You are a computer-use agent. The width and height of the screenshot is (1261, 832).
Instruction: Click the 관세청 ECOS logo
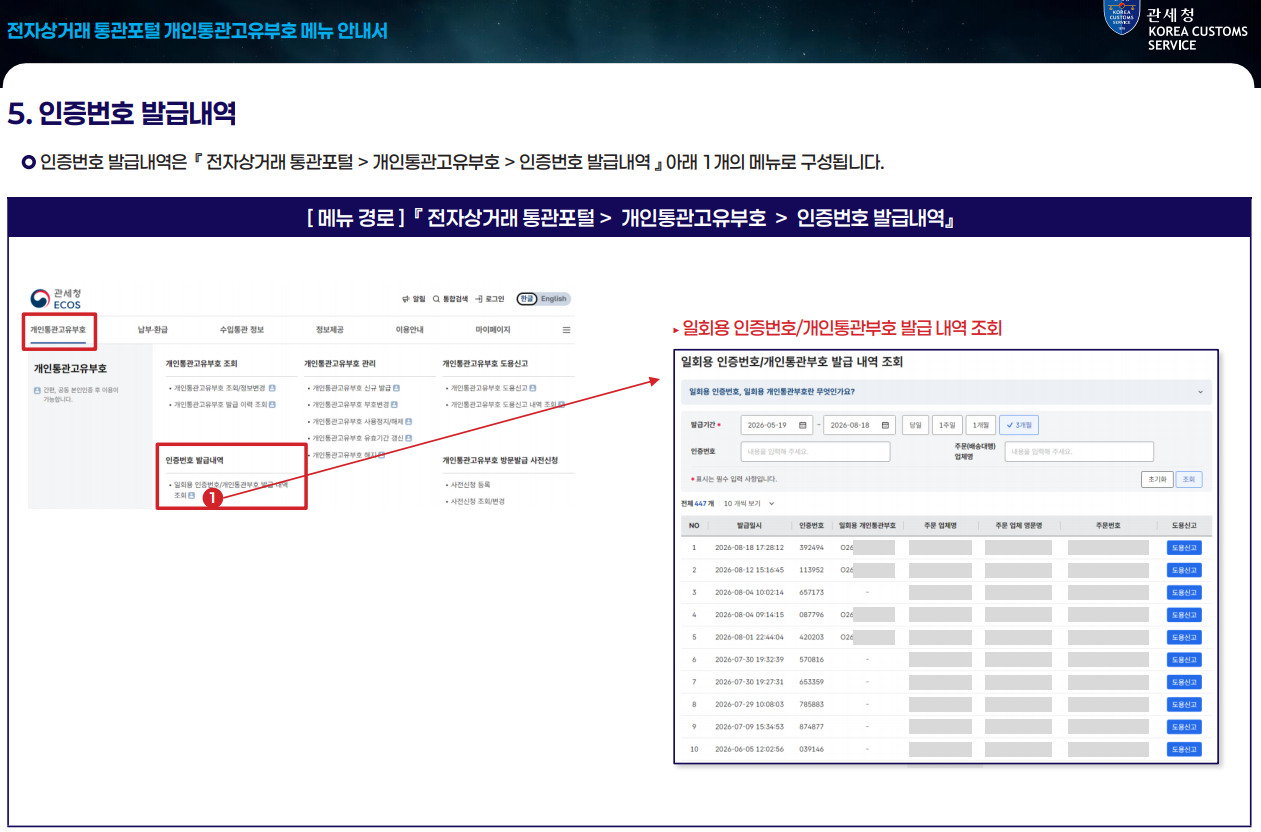click(x=56, y=298)
